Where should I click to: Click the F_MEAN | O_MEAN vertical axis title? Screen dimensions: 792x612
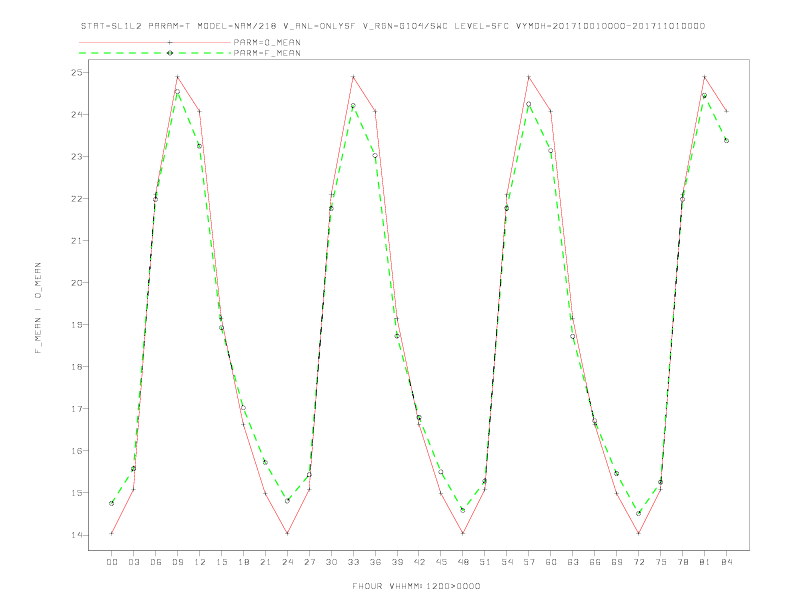(38, 308)
